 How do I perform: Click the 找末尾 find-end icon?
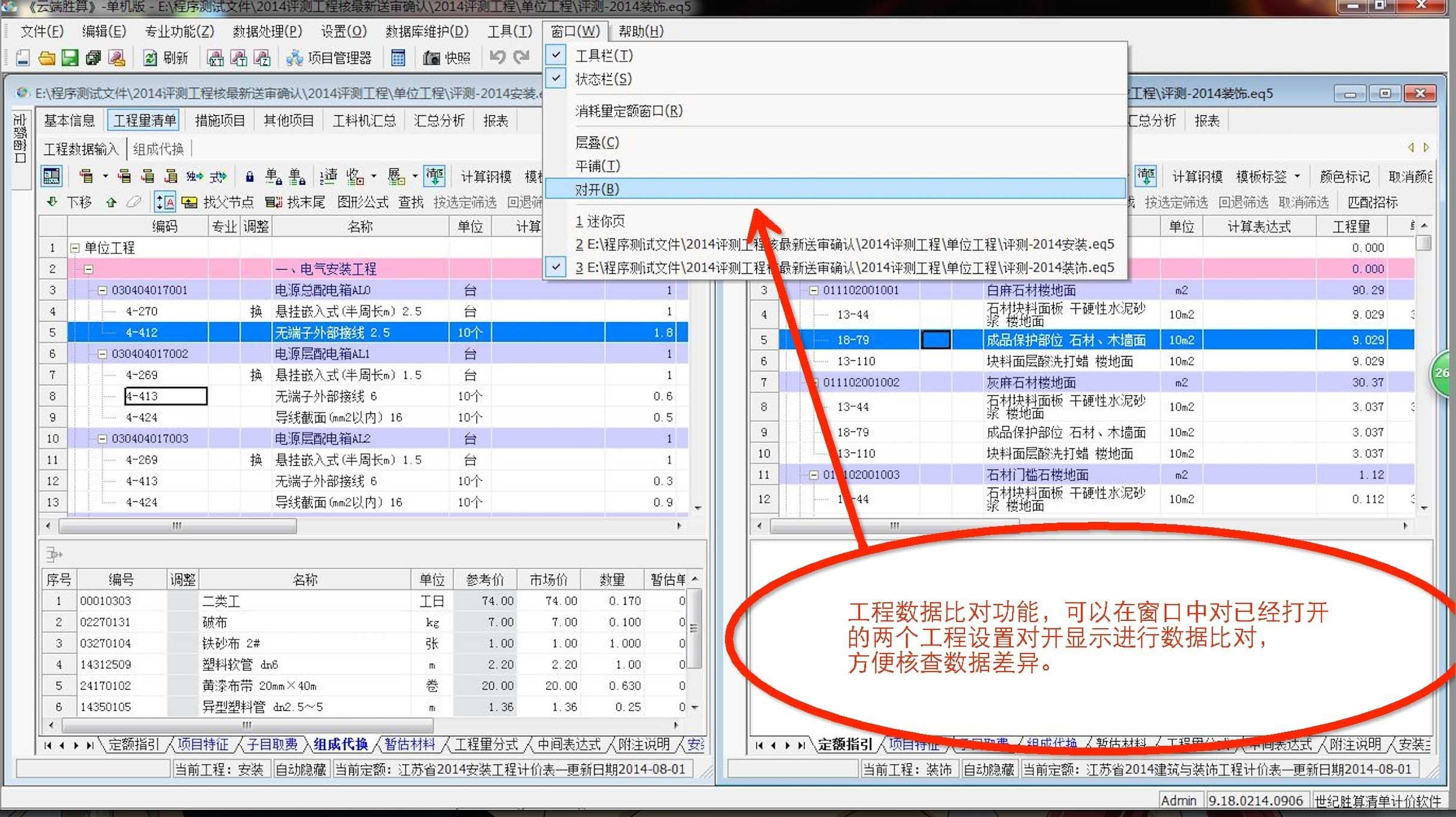(273, 202)
